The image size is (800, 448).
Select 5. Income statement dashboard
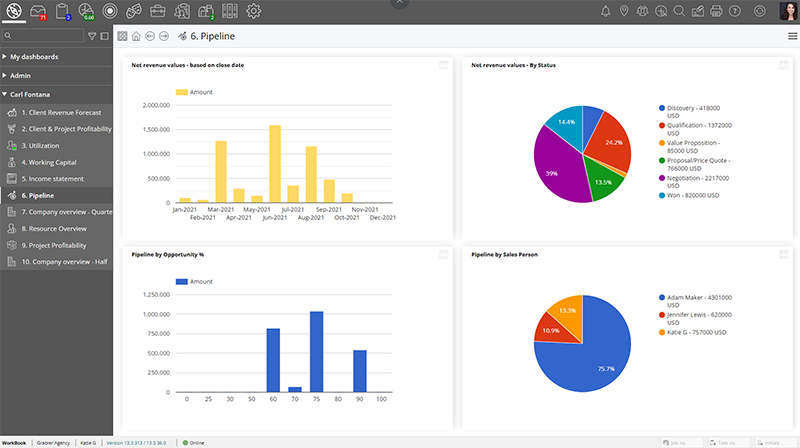click(x=50, y=179)
